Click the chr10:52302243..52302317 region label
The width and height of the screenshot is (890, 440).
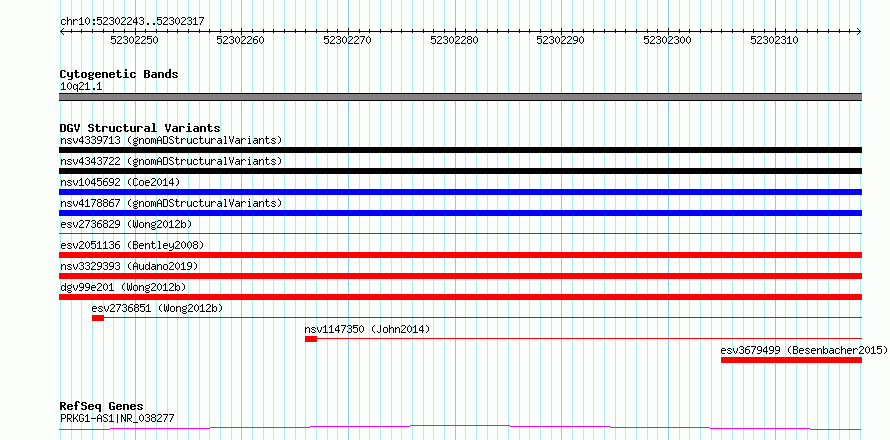132,21
